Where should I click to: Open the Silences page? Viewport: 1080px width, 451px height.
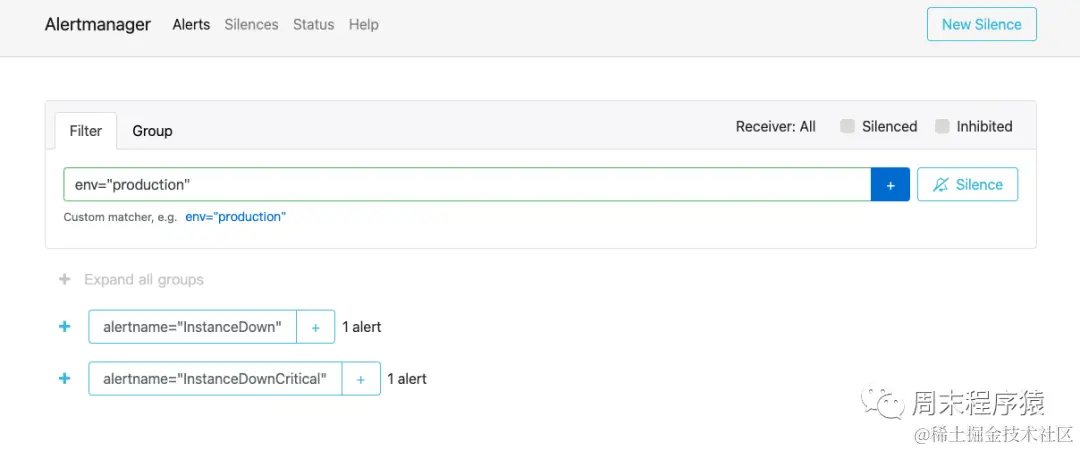coord(251,25)
